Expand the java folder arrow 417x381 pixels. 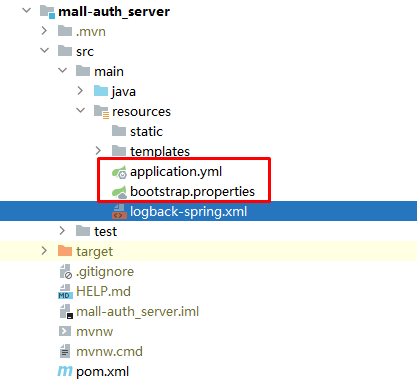pos(80,91)
